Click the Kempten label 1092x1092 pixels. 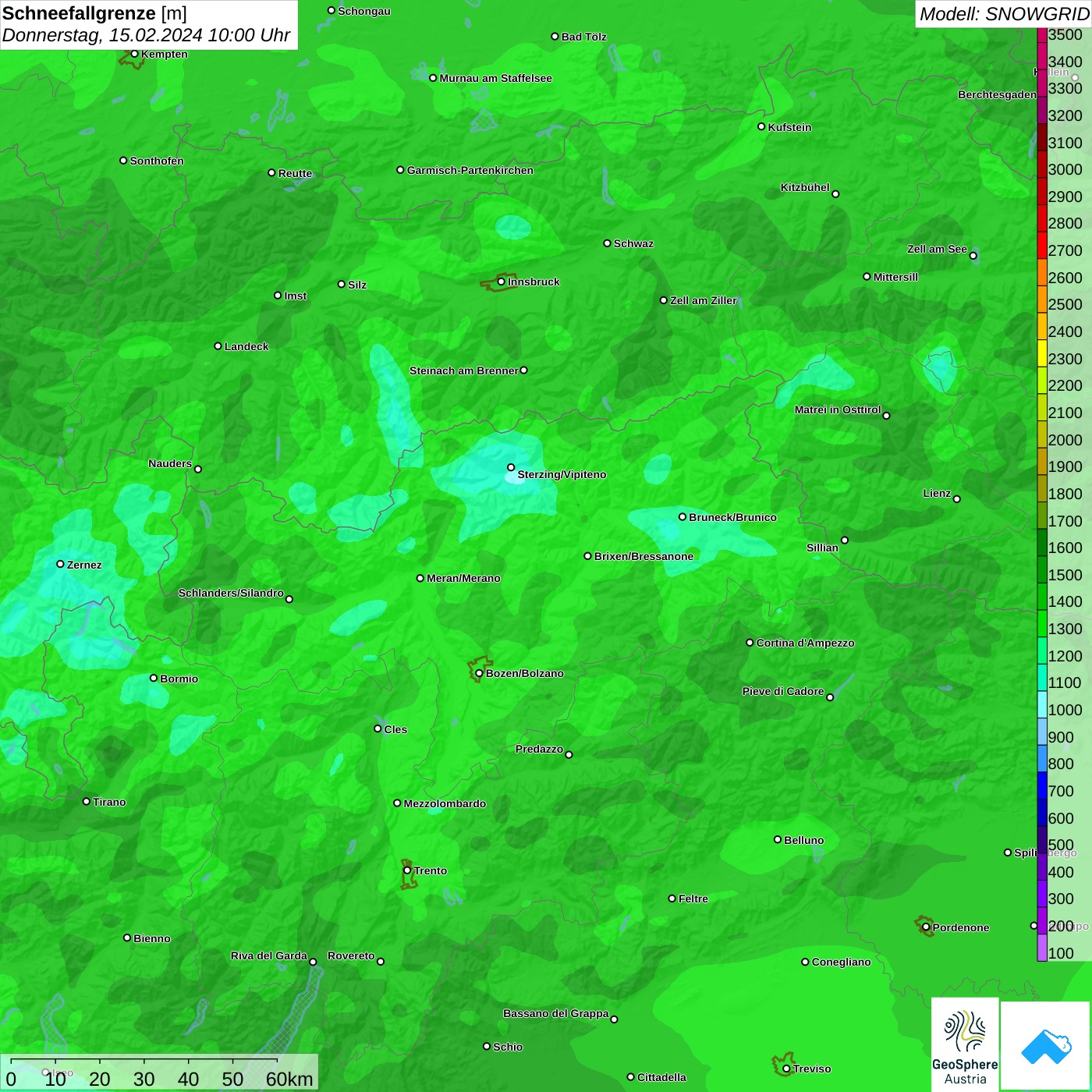(165, 54)
